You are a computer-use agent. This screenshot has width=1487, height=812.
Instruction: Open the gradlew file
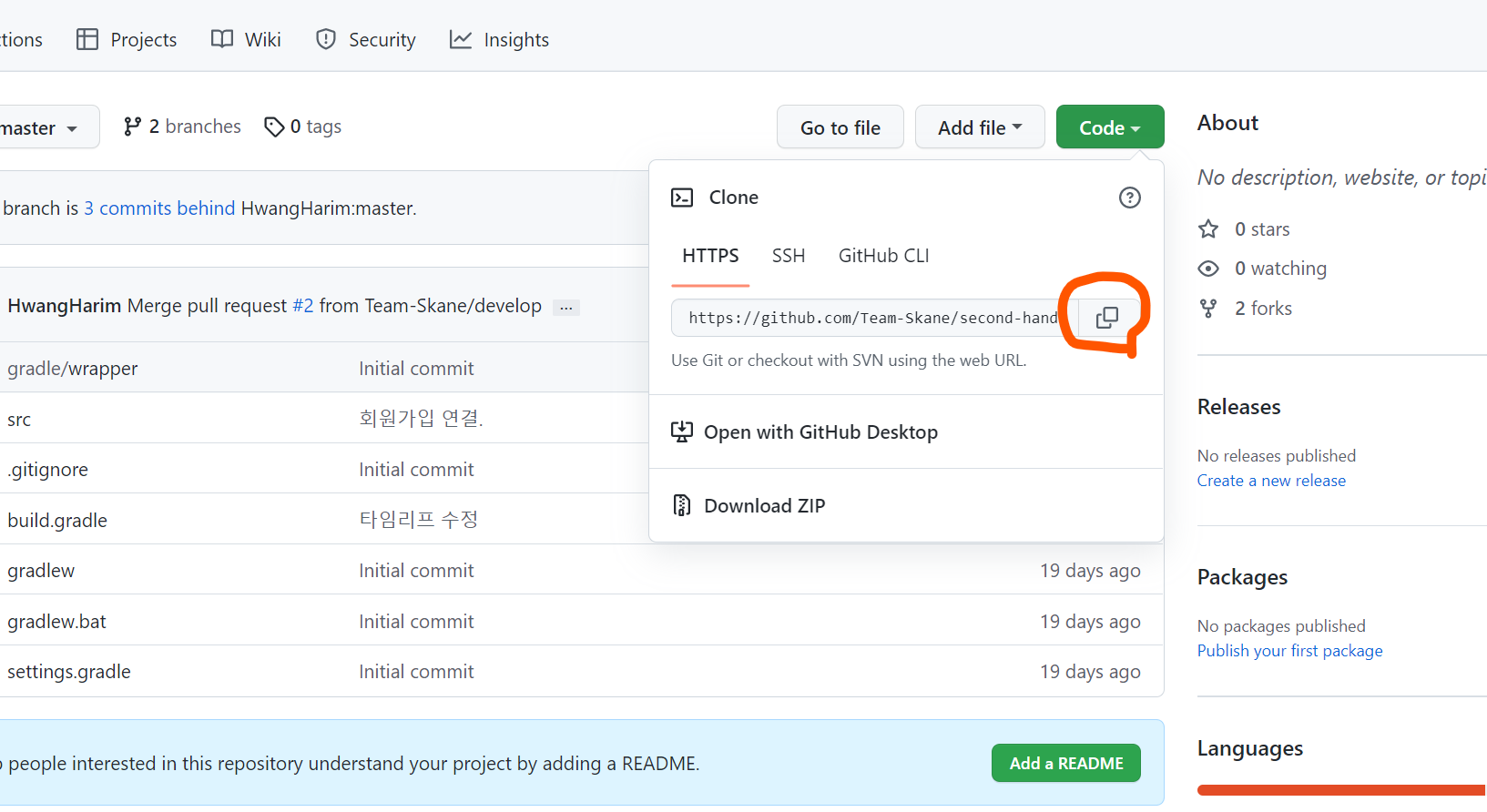click(41, 571)
